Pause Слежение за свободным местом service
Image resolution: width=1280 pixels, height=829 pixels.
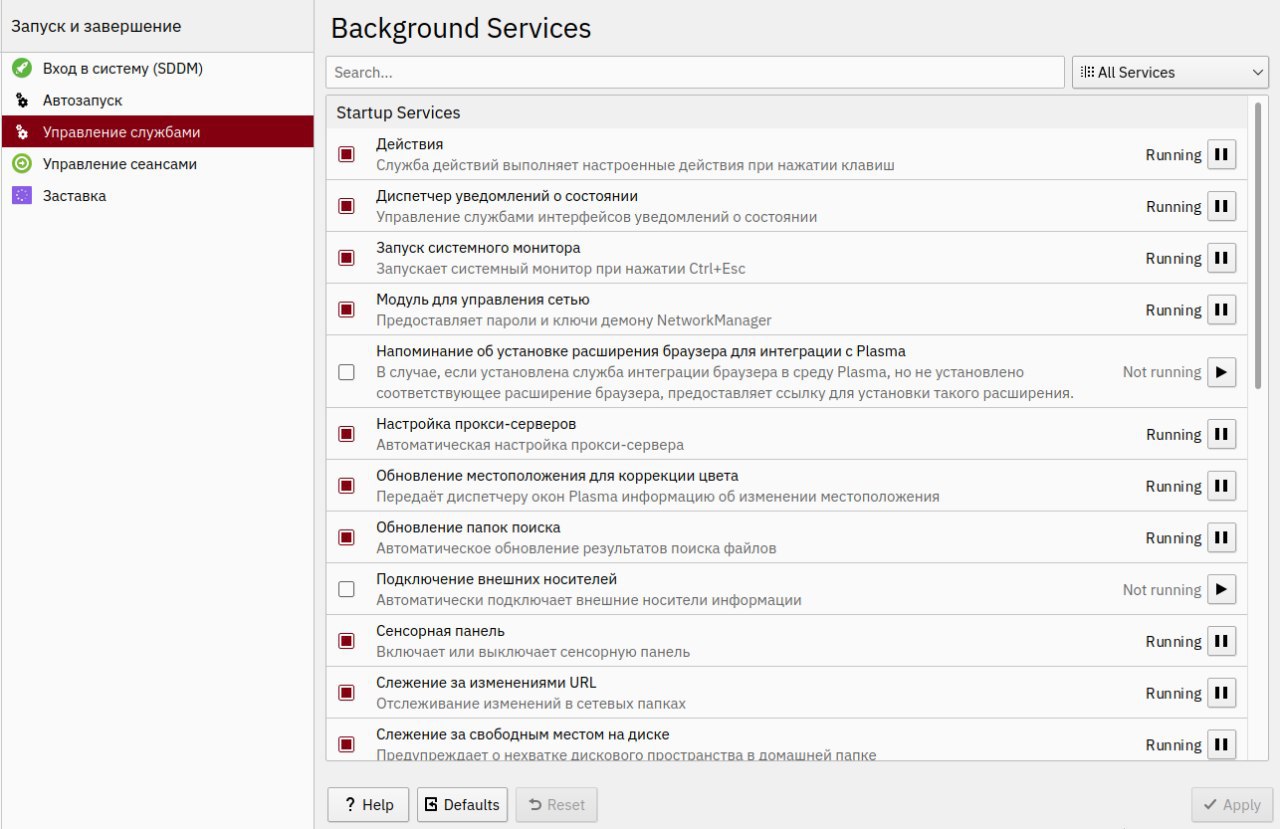(x=1221, y=745)
